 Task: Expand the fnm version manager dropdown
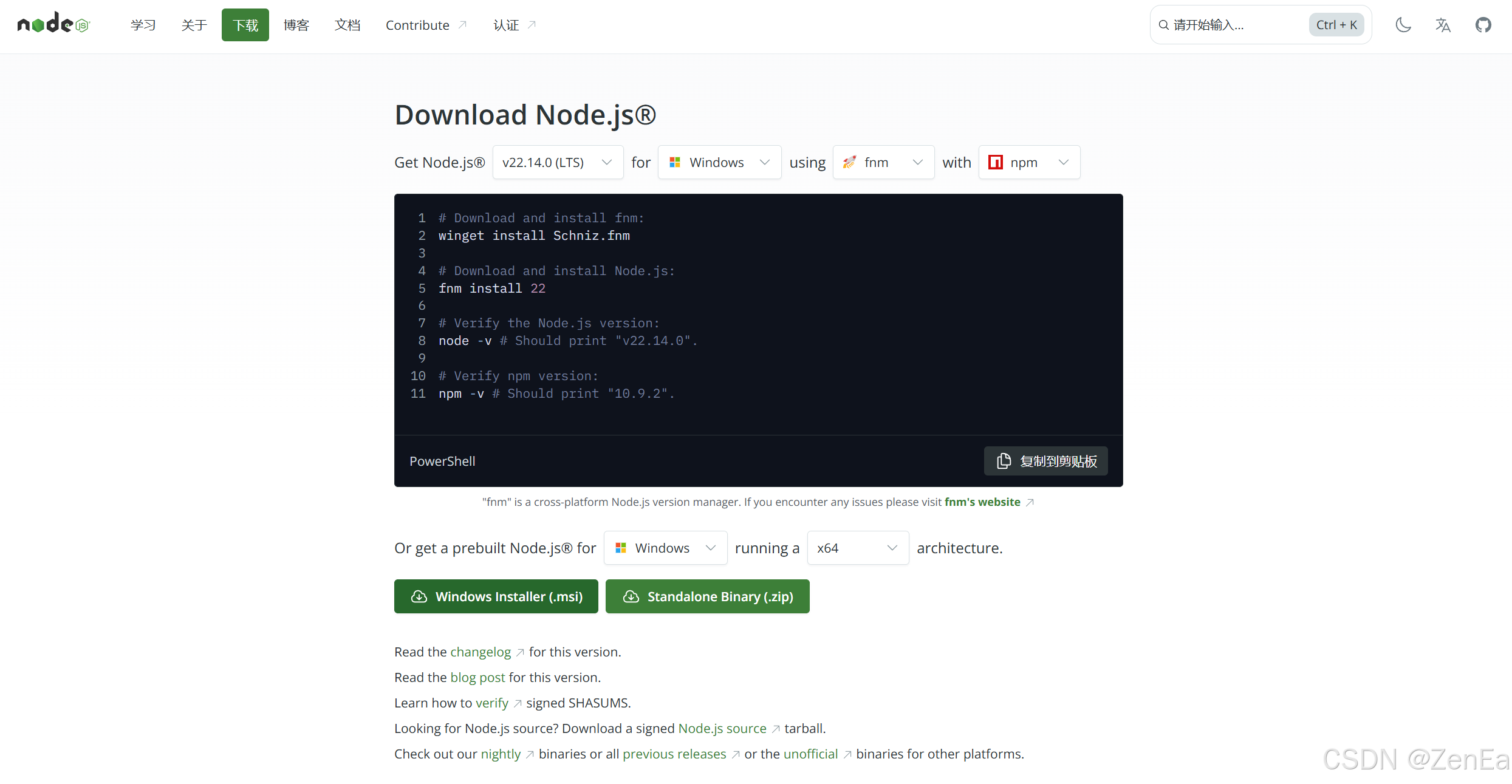(x=883, y=162)
